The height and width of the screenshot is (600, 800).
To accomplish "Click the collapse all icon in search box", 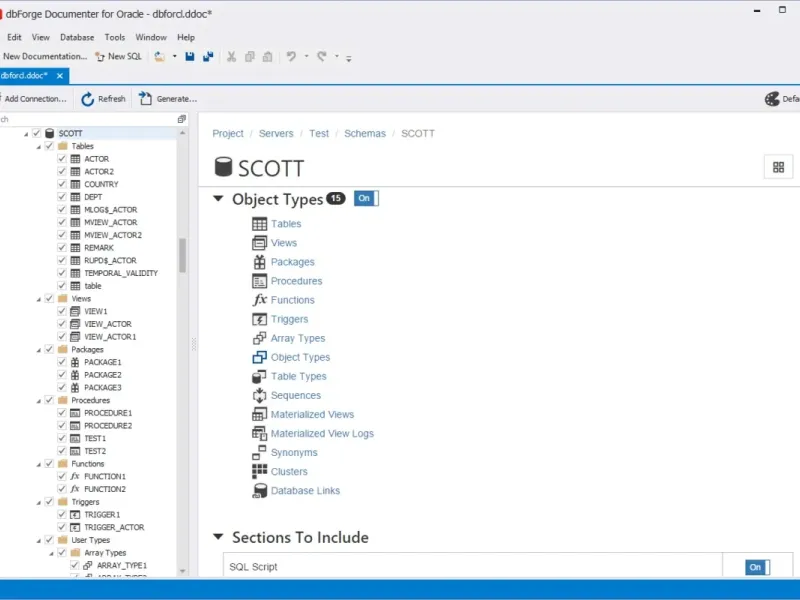I will (182, 119).
